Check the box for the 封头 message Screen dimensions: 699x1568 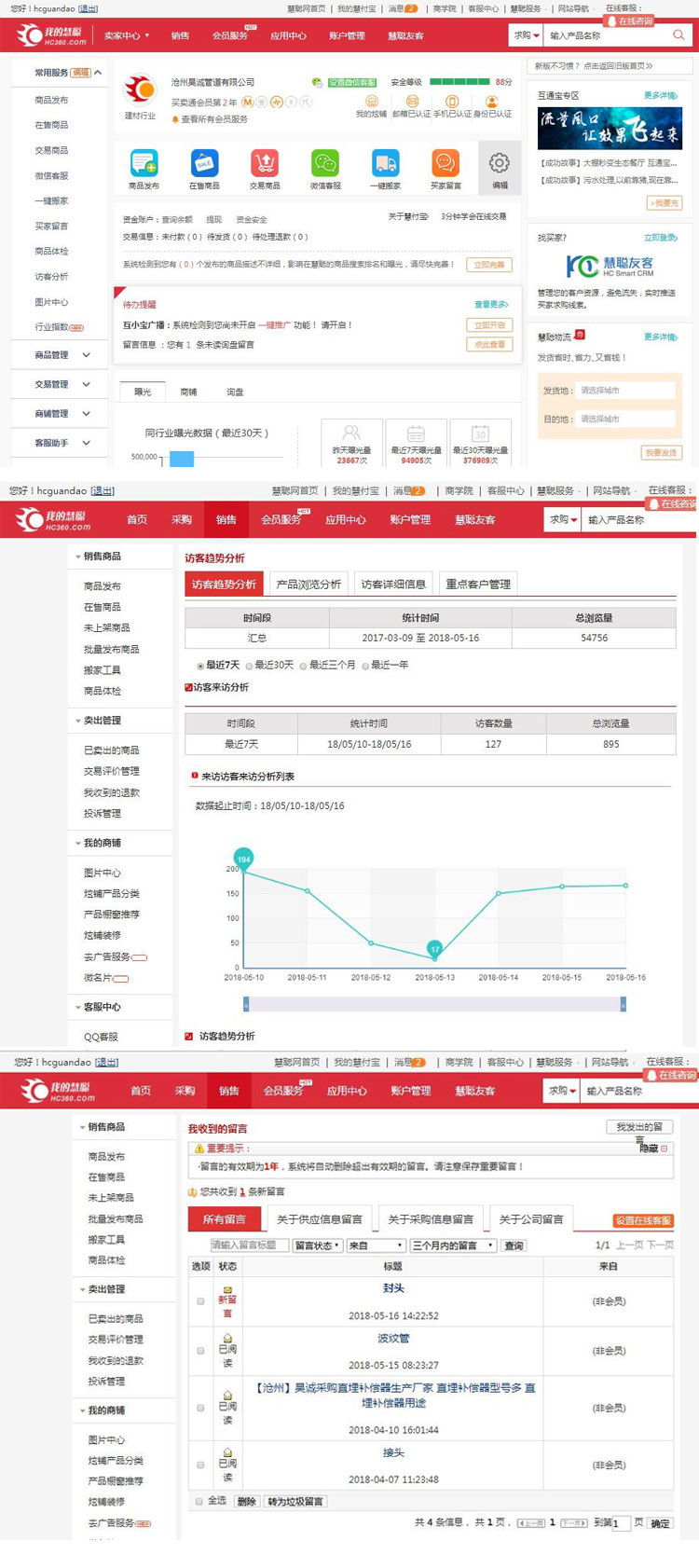click(200, 1300)
